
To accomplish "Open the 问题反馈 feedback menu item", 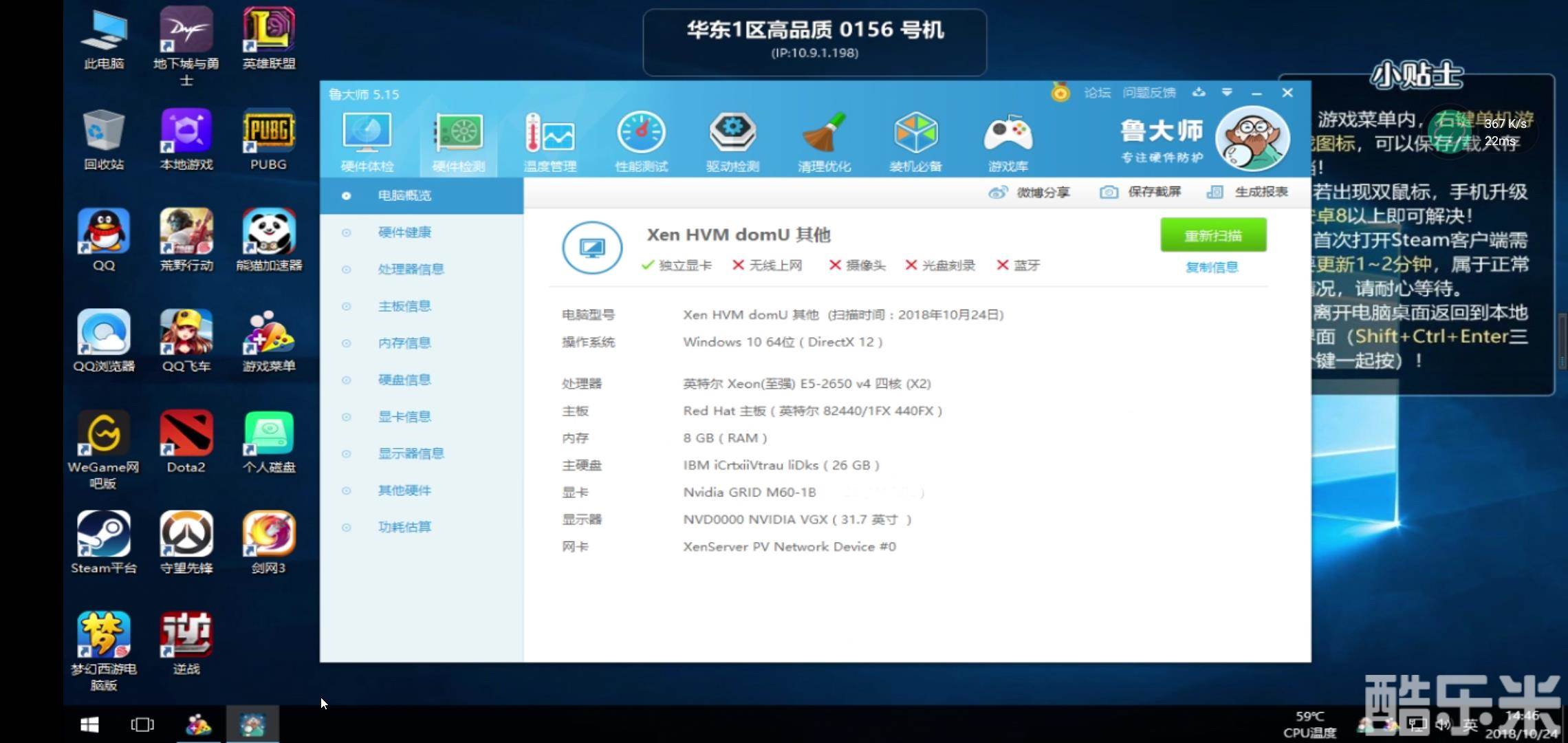I will pyautogui.click(x=1148, y=93).
